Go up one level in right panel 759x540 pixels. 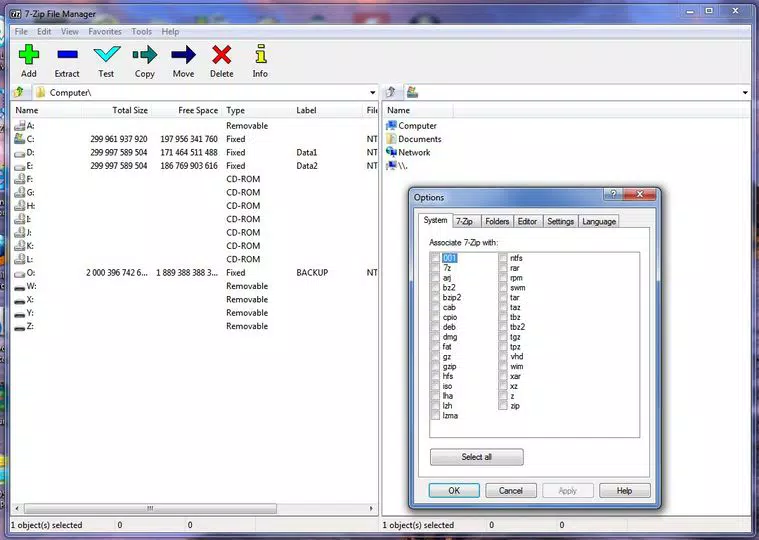pyautogui.click(x=391, y=92)
